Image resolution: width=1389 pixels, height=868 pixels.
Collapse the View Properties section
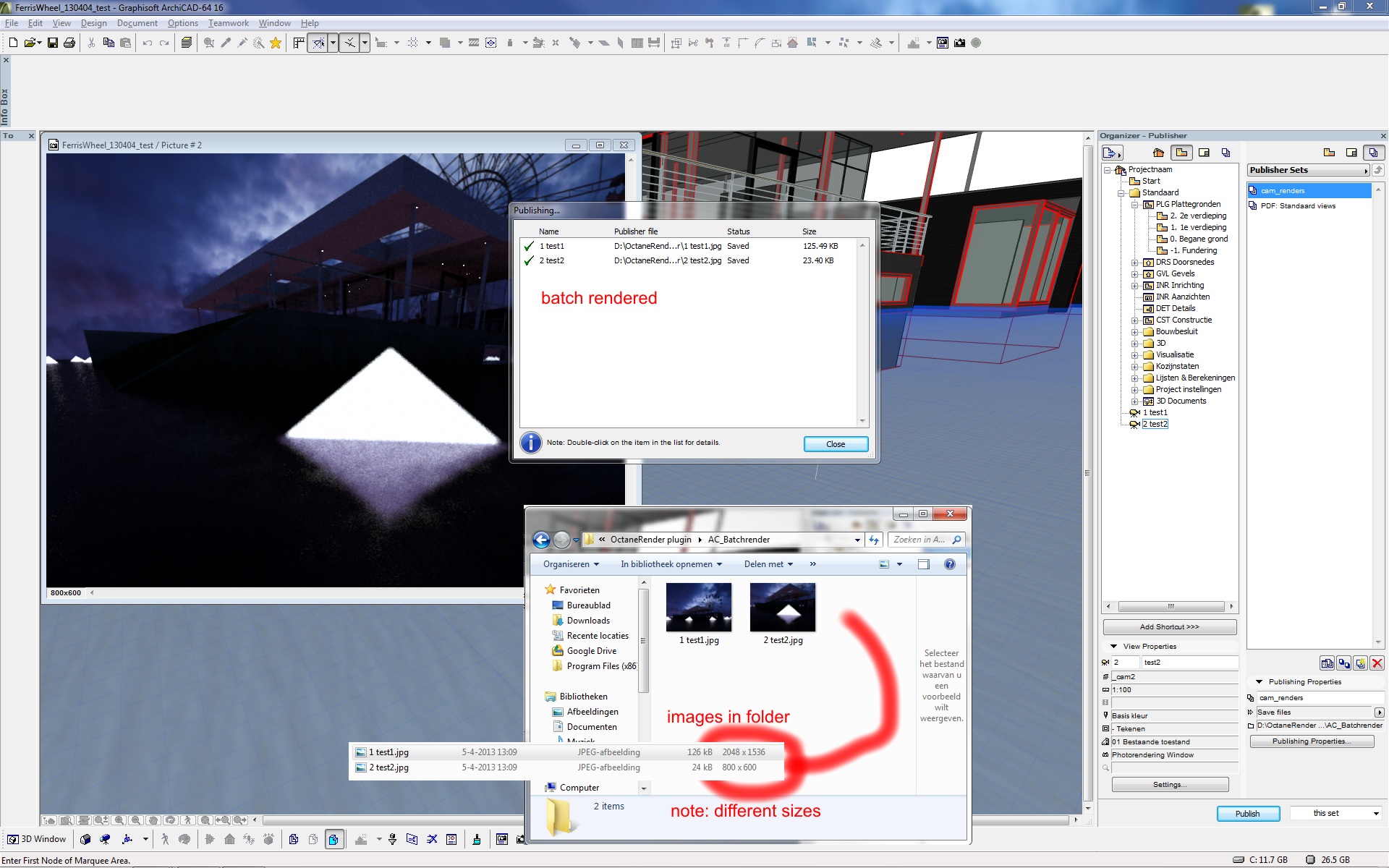pos(1113,647)
